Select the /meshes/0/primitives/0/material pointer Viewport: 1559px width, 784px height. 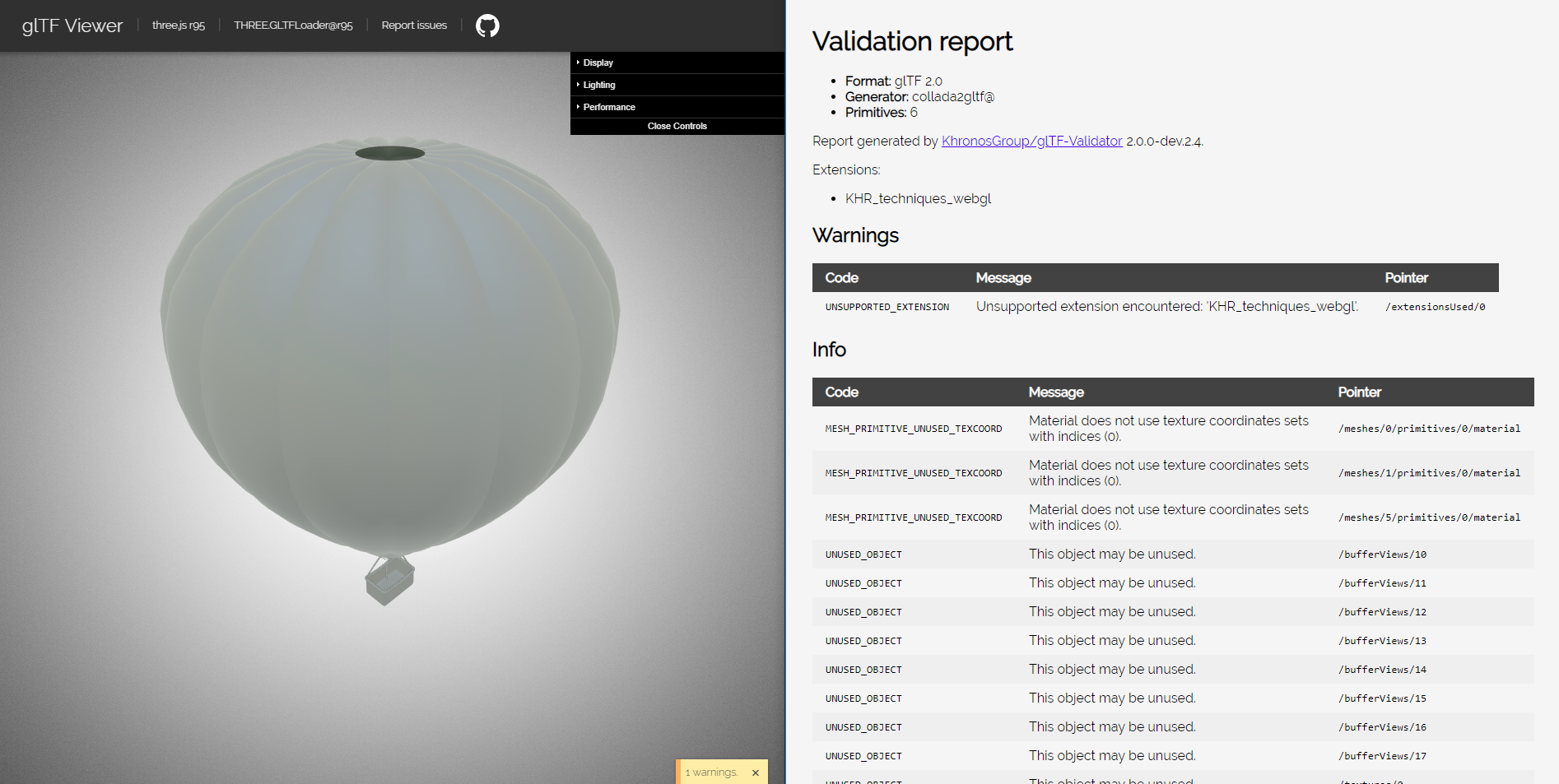click(x=1430, y=429)
